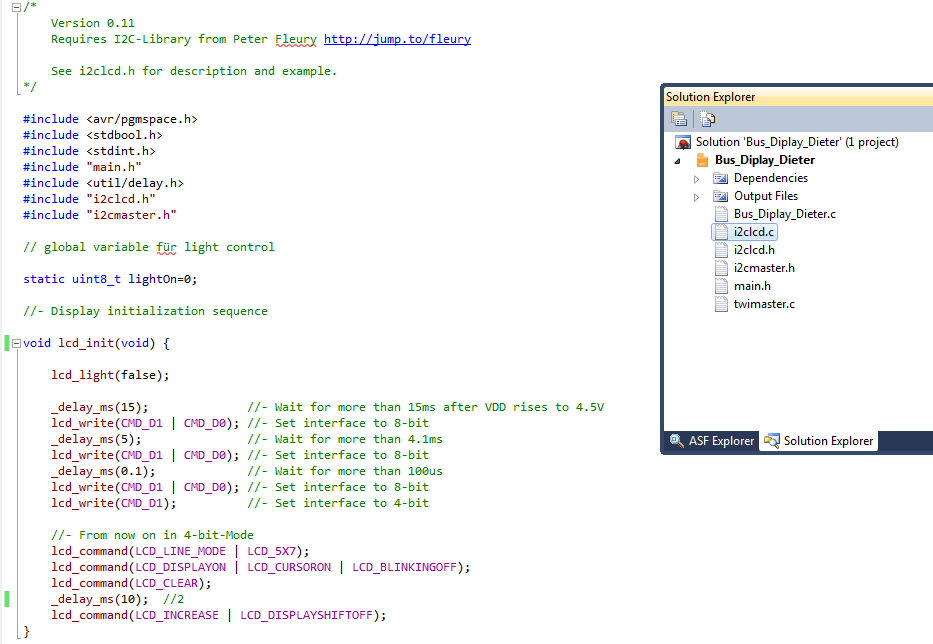Click the 'Wait for more than 100us' comment
This screenshot has height=644, width=933.
click(345, 471)
